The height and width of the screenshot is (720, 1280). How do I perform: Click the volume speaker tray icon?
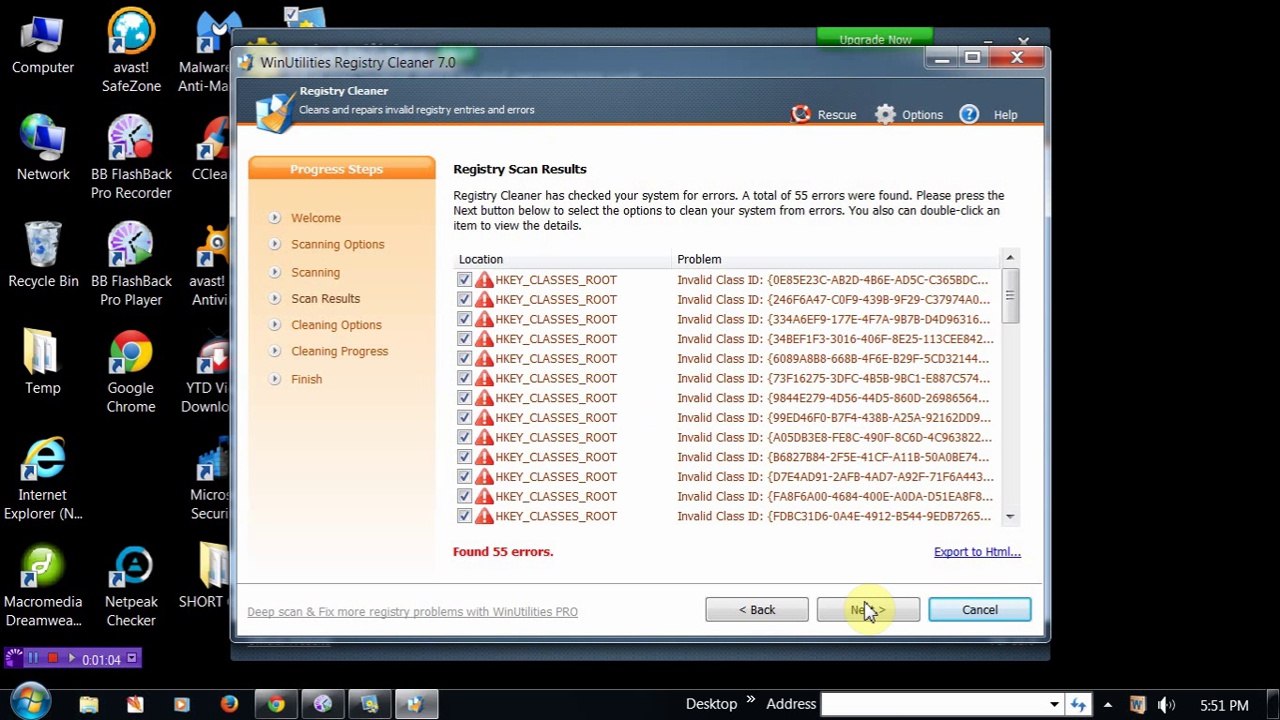click(1166, 705)
